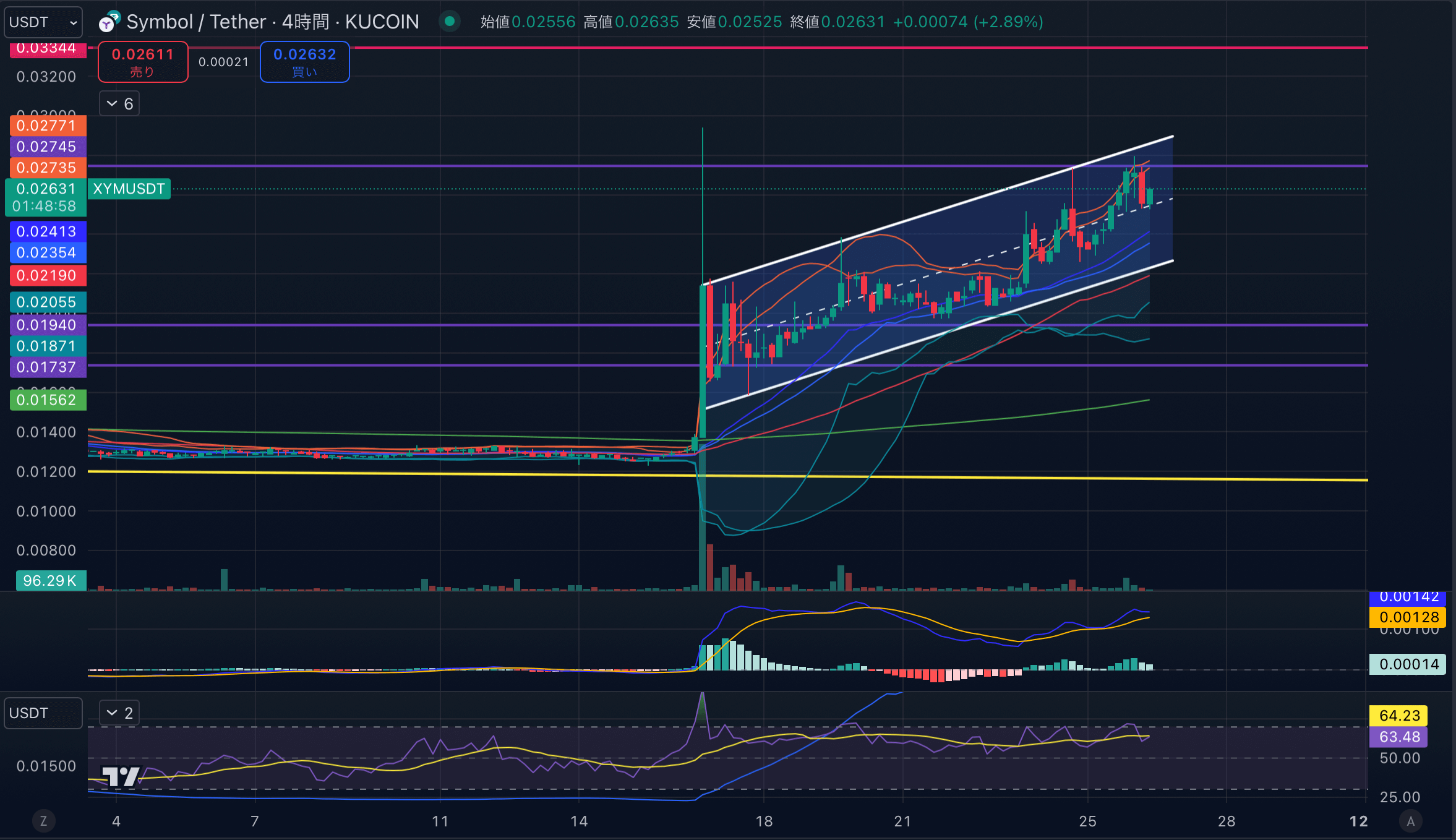The width and height of the screenshot is (1456, 840).
Task: Click the 0.00128 signal value label
Action: (1407, 617)
